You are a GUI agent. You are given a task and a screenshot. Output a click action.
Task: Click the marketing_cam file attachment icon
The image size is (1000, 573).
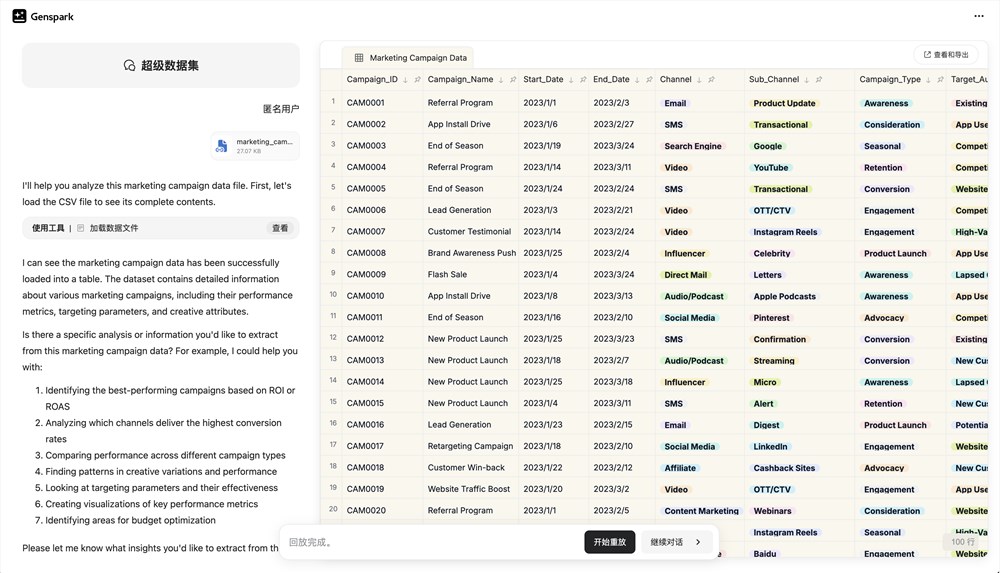tap(221, 146)
